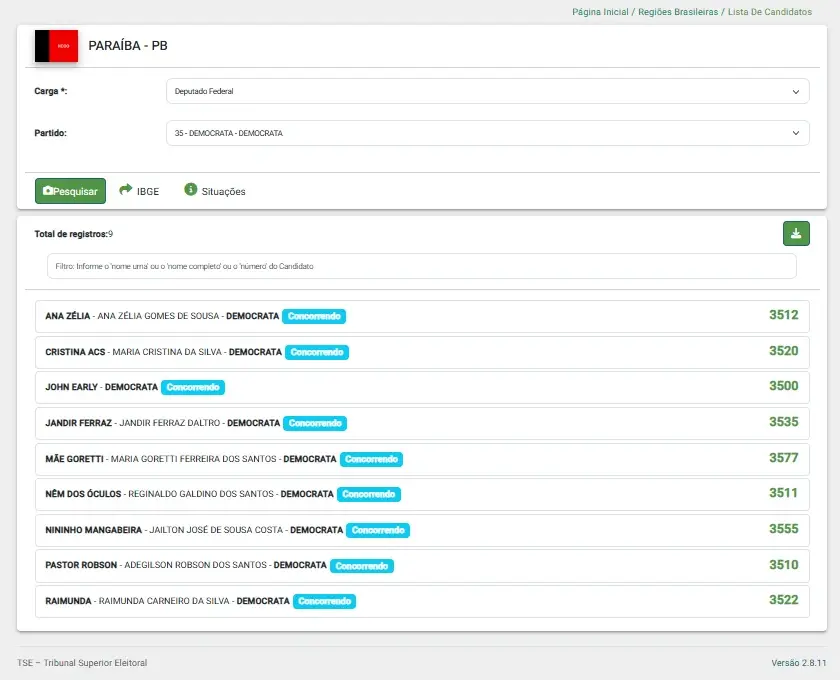This screenshot has height=680, width=840.
Task: Click Concorrendo badge for JANDIR FERRAZ
Action: 315,423
